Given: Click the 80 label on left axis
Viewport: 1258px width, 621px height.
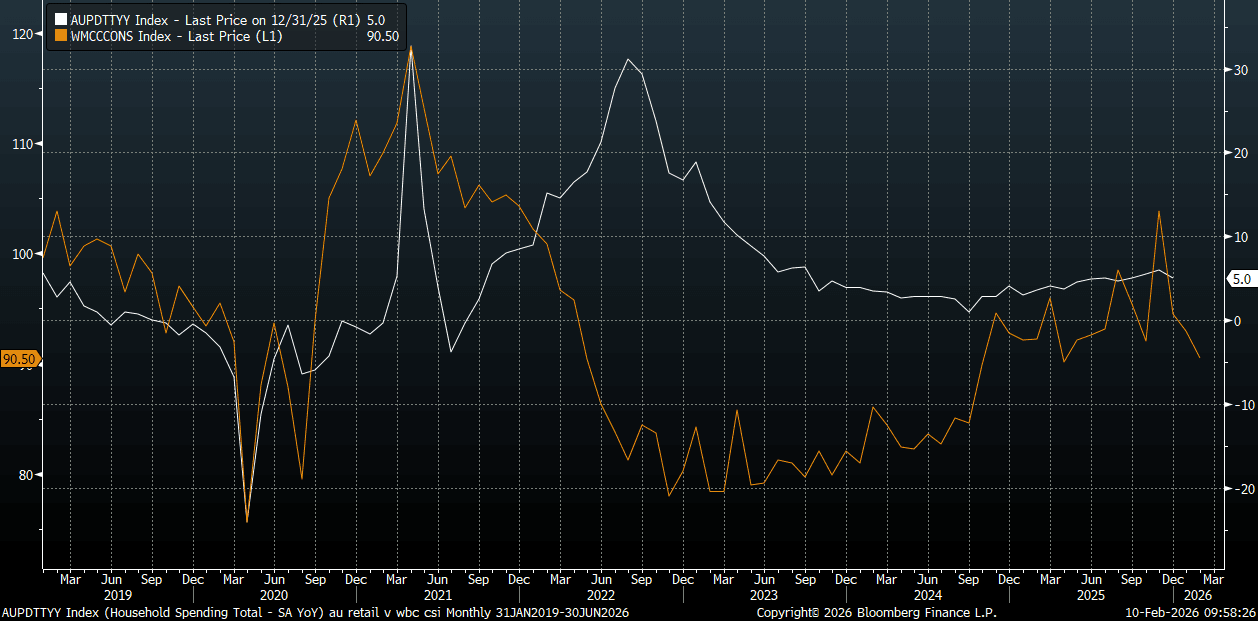Looking at the screenshot, I should (x=26, y=475).
